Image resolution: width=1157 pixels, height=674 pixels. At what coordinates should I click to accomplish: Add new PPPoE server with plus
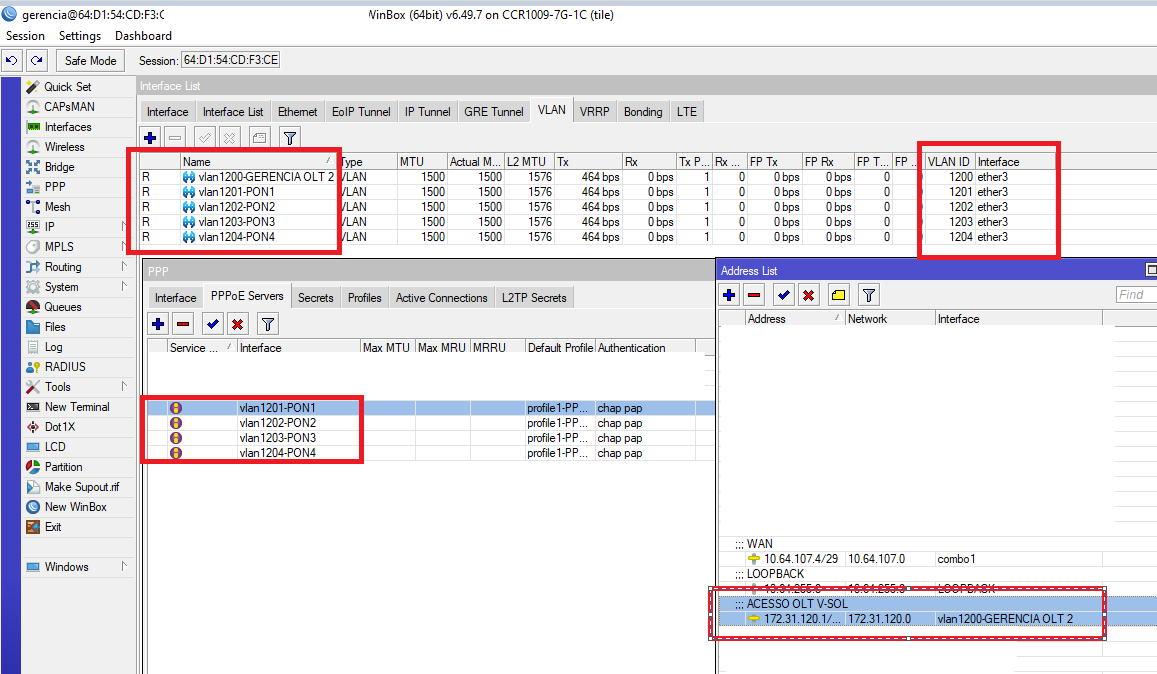coord(158,324)
